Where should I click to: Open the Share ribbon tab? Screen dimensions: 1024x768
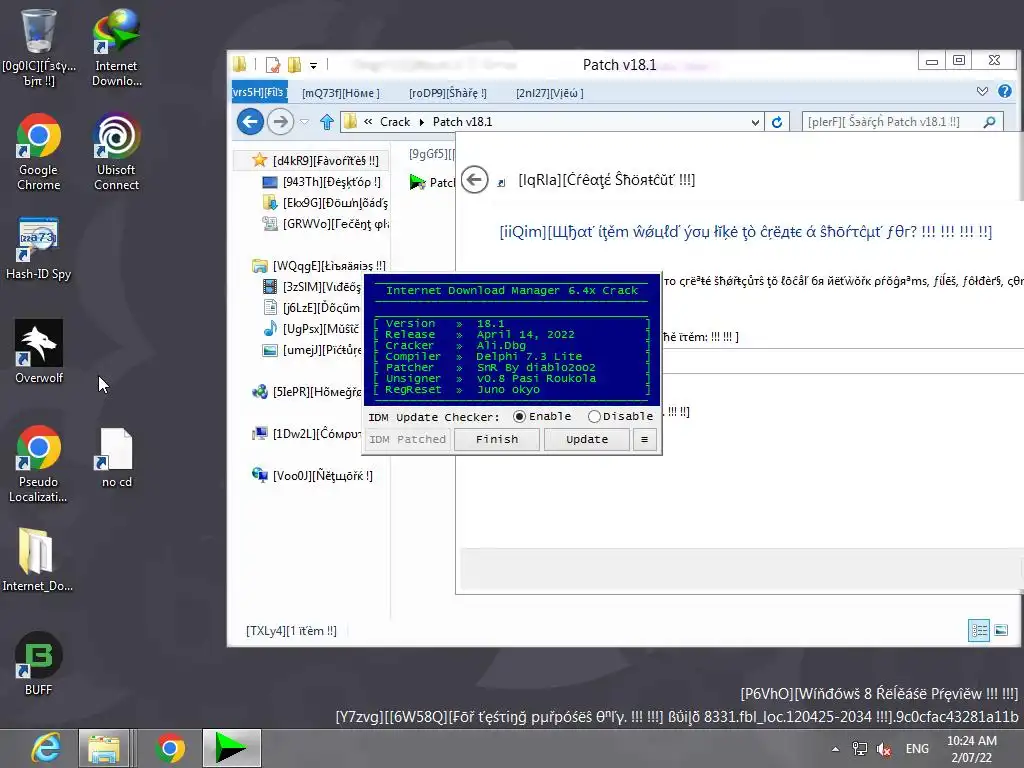click(447, 93)
